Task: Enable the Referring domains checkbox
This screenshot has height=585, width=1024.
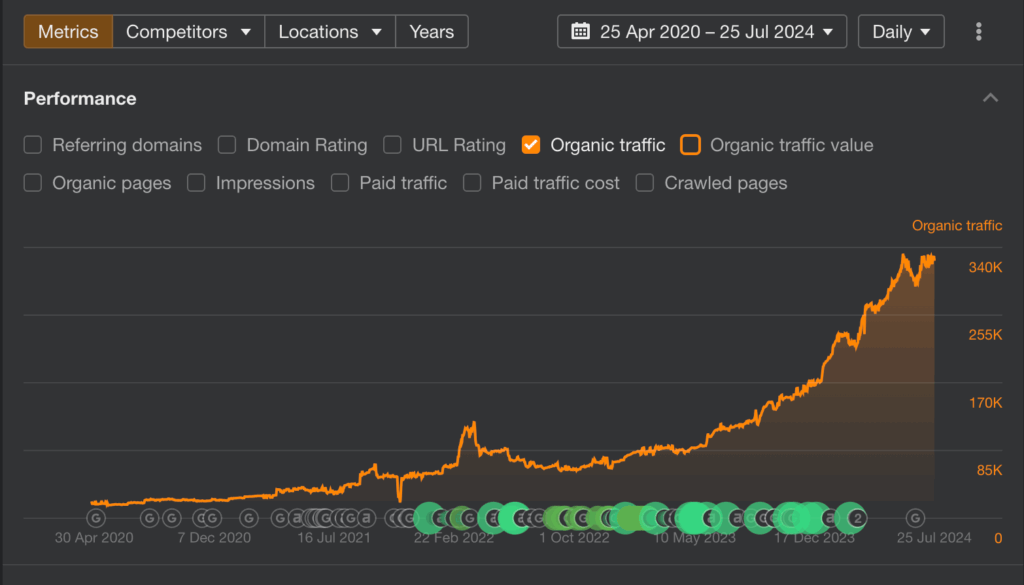Action: point(33,145)
